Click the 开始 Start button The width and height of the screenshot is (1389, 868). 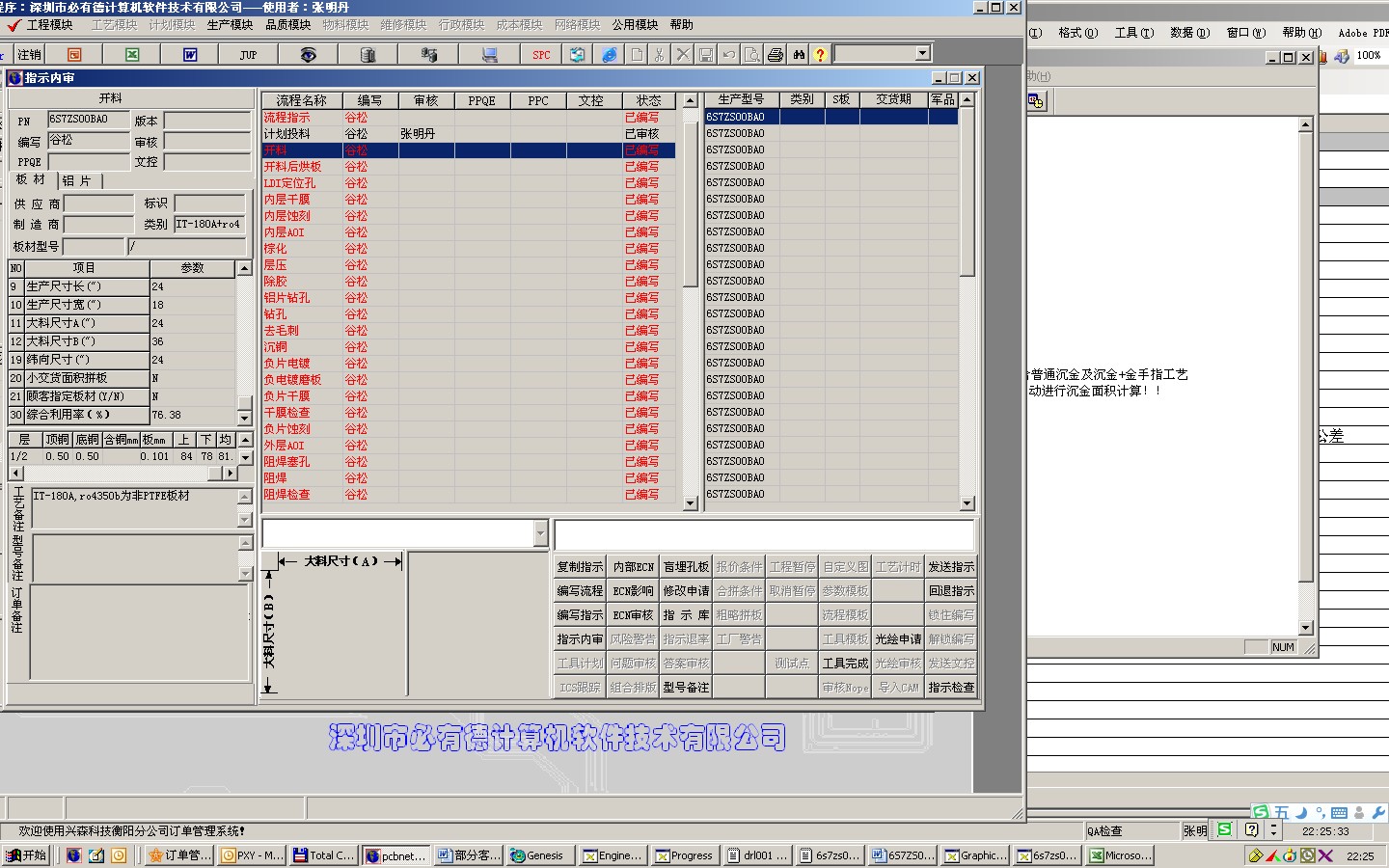27,855
